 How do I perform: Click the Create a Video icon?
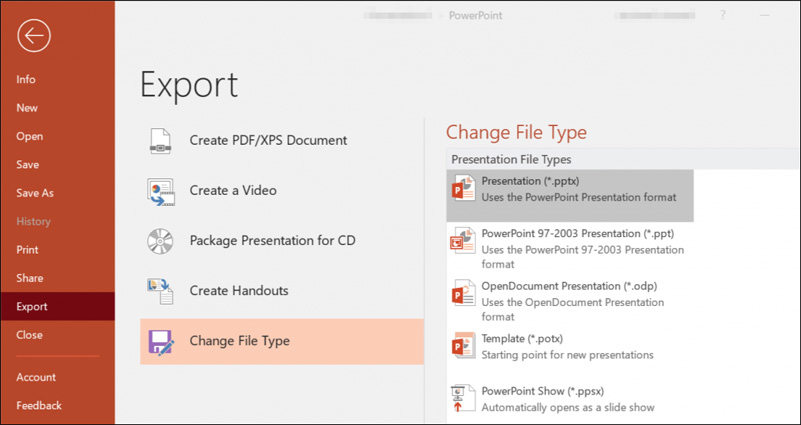[x=160, y=191]
